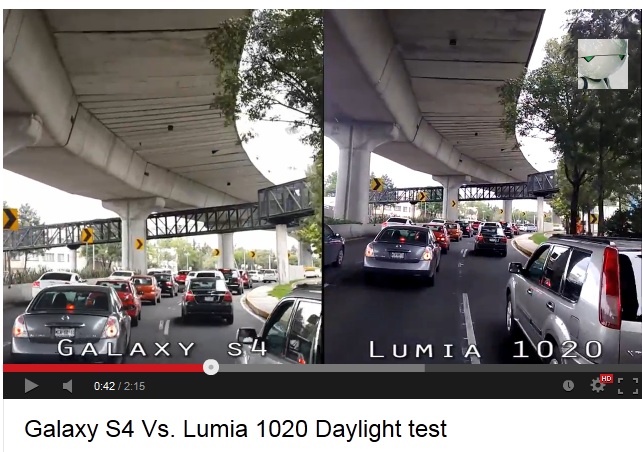This screenshot has width=642, height=452.
Task: Mute the video with the speaker icon
Action: 68,386
